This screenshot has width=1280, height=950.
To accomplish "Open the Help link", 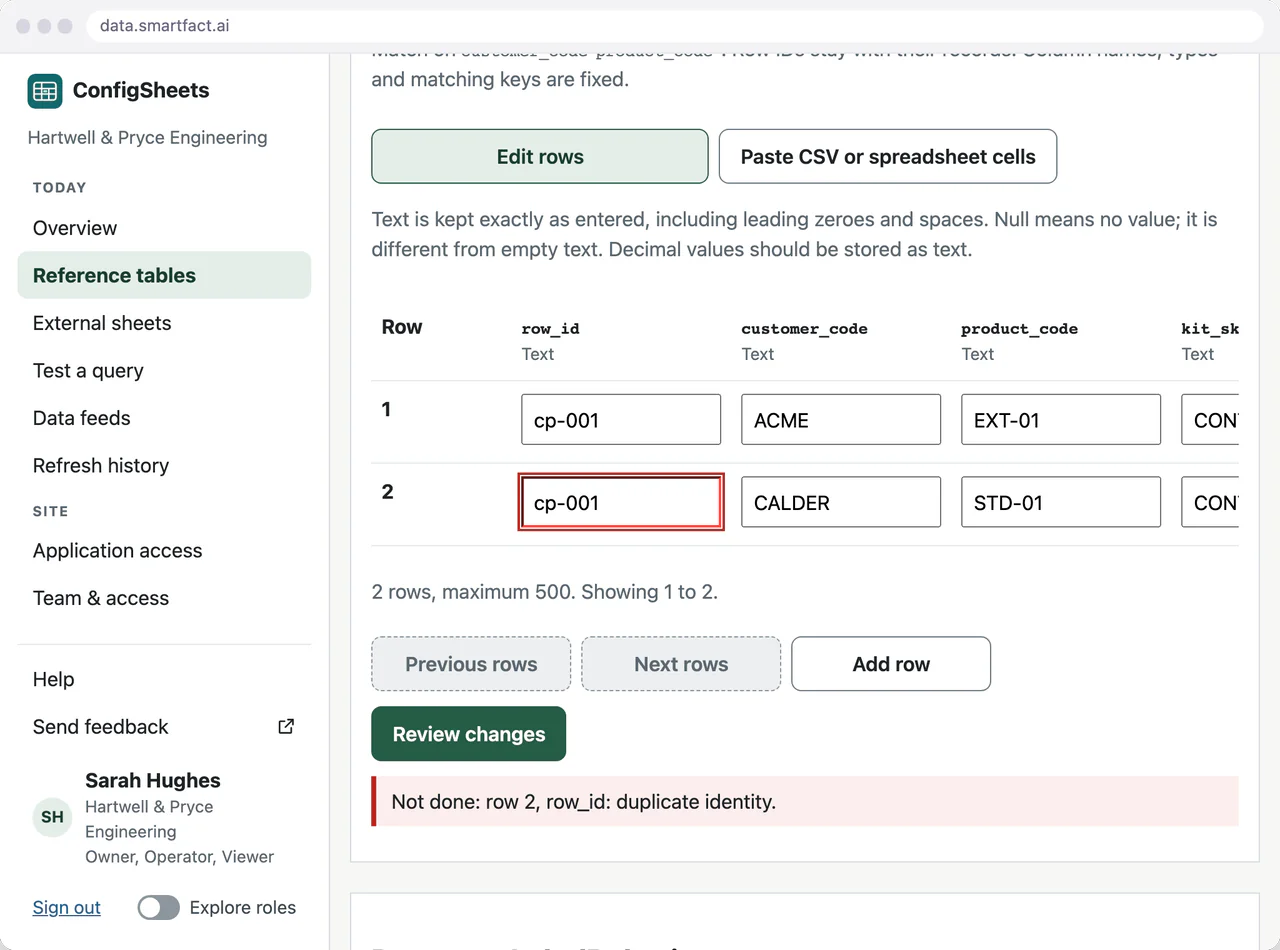I will (x=164, y=680).
